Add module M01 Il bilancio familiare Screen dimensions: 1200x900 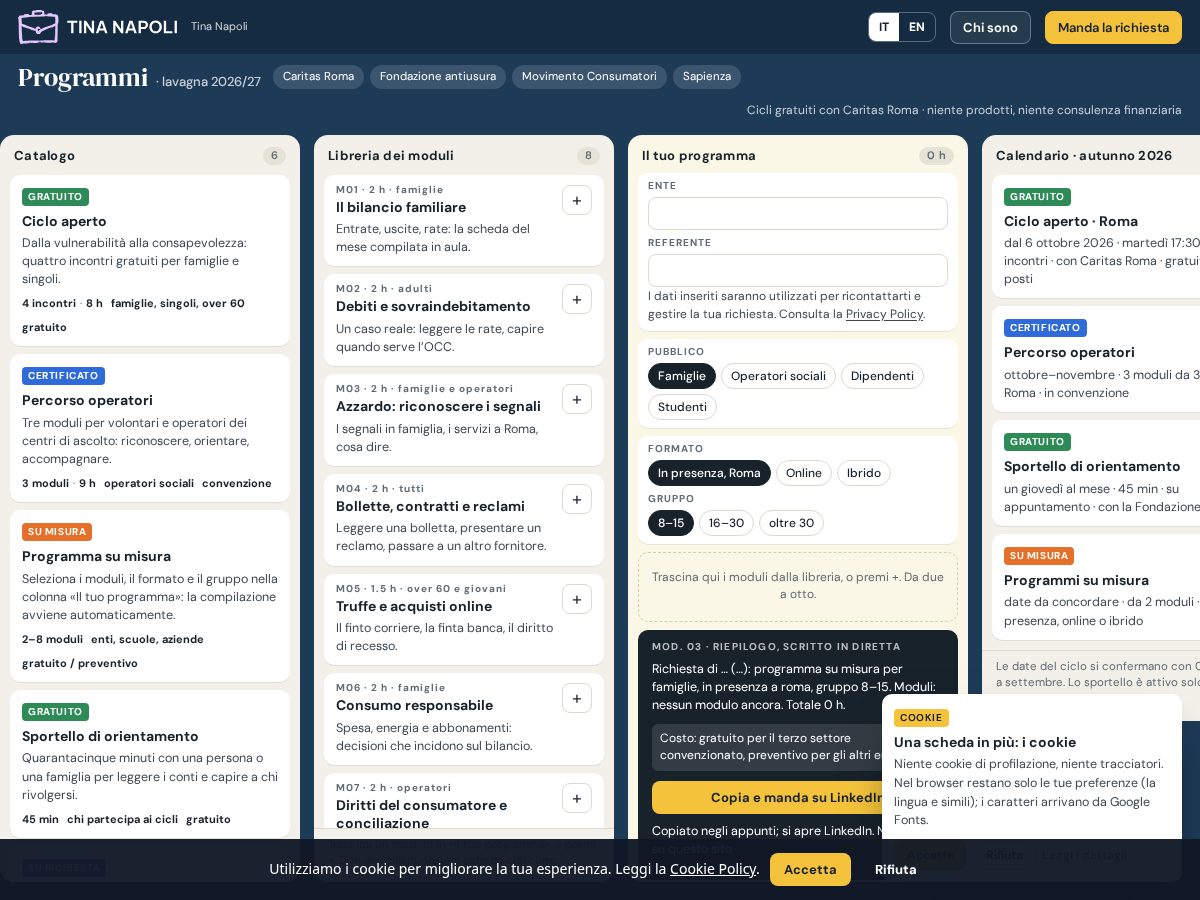pos(577,200)
